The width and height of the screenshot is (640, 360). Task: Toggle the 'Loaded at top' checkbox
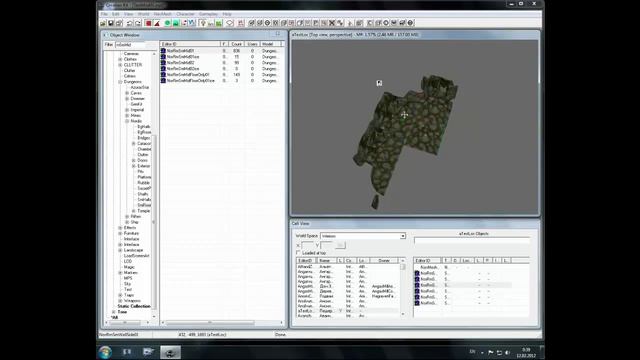pos(298,253)
